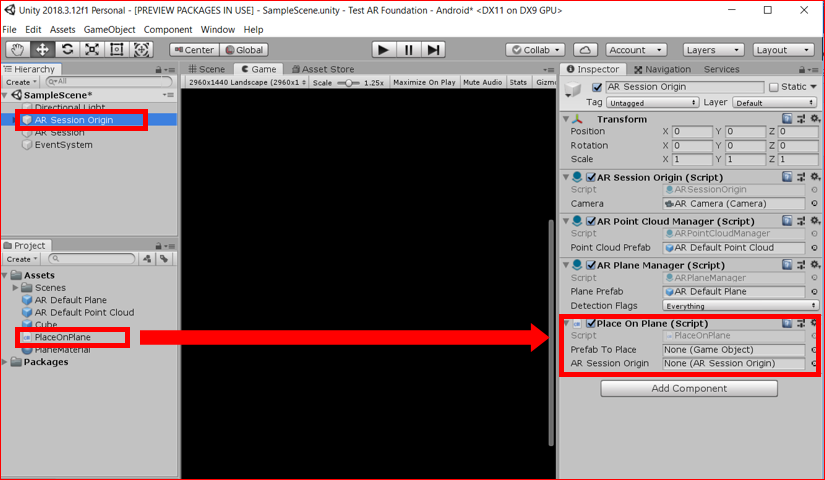Click Position X field

coord(692,131)
